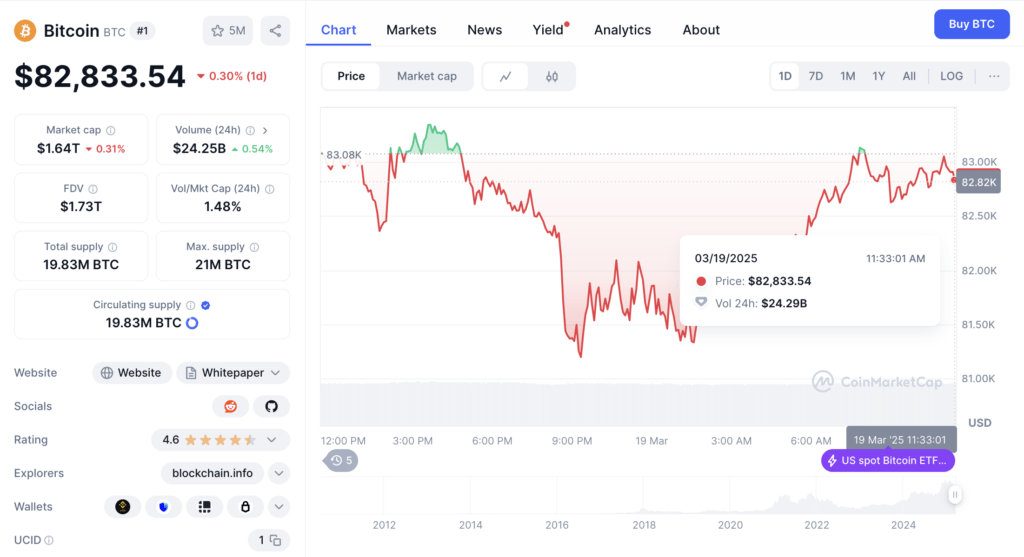Image resolution: width=1024 pixels, height=557 pixels.
Task: Click the $24.25B volume value
Action: [199, 149]
